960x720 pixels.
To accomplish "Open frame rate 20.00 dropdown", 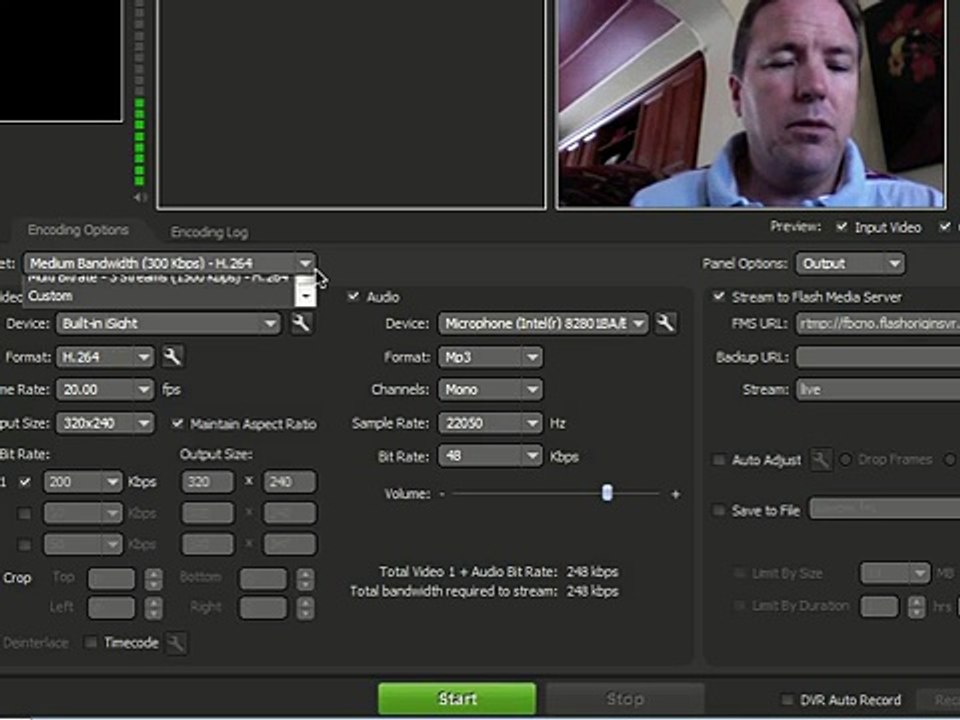I will point(105,389).
